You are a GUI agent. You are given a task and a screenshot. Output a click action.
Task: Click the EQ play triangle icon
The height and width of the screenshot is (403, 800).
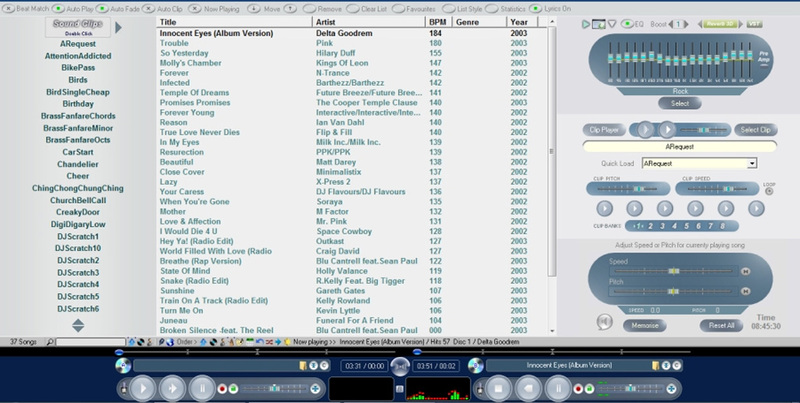coord(586,24)
